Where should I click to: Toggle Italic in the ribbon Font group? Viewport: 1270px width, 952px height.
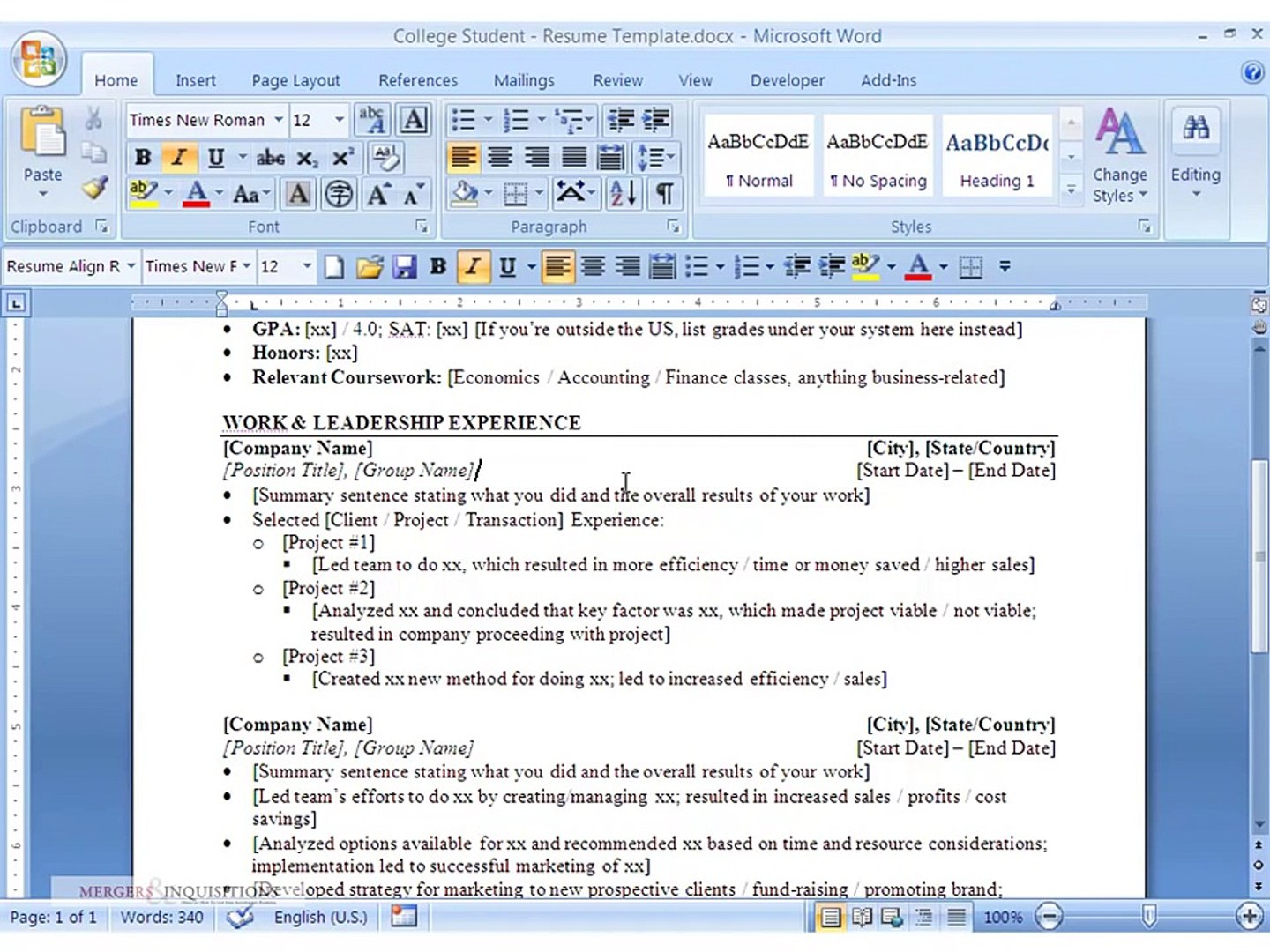[x=179, y=158]
